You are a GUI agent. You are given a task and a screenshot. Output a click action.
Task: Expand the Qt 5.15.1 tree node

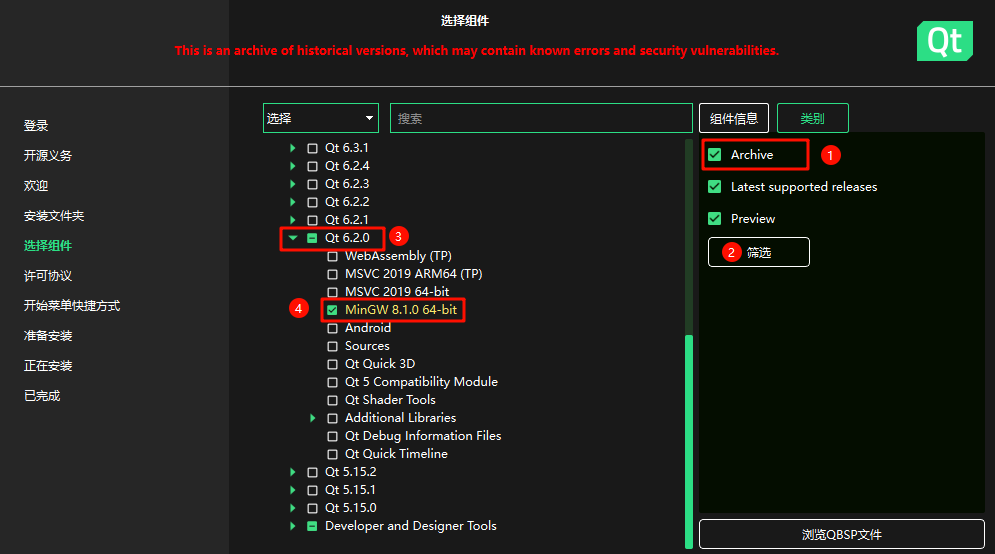tap(293, 490)
